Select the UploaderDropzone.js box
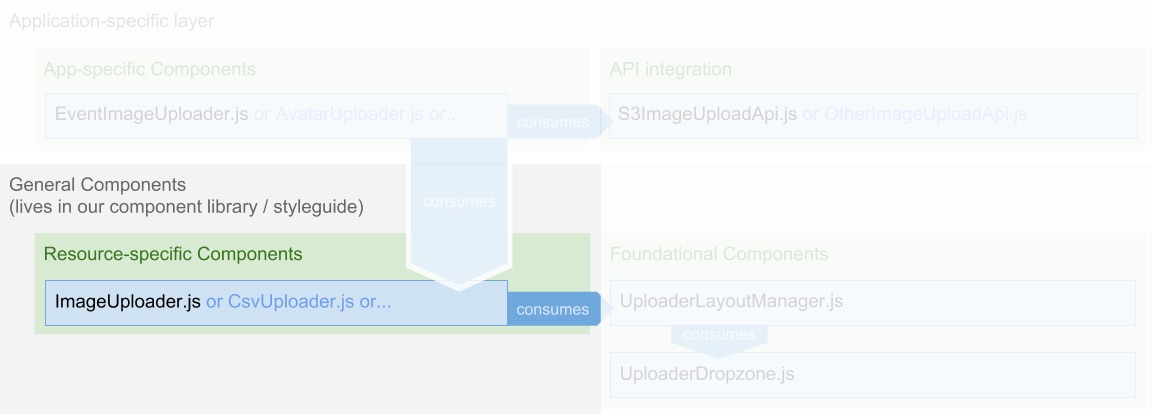 tap(872, 375)
